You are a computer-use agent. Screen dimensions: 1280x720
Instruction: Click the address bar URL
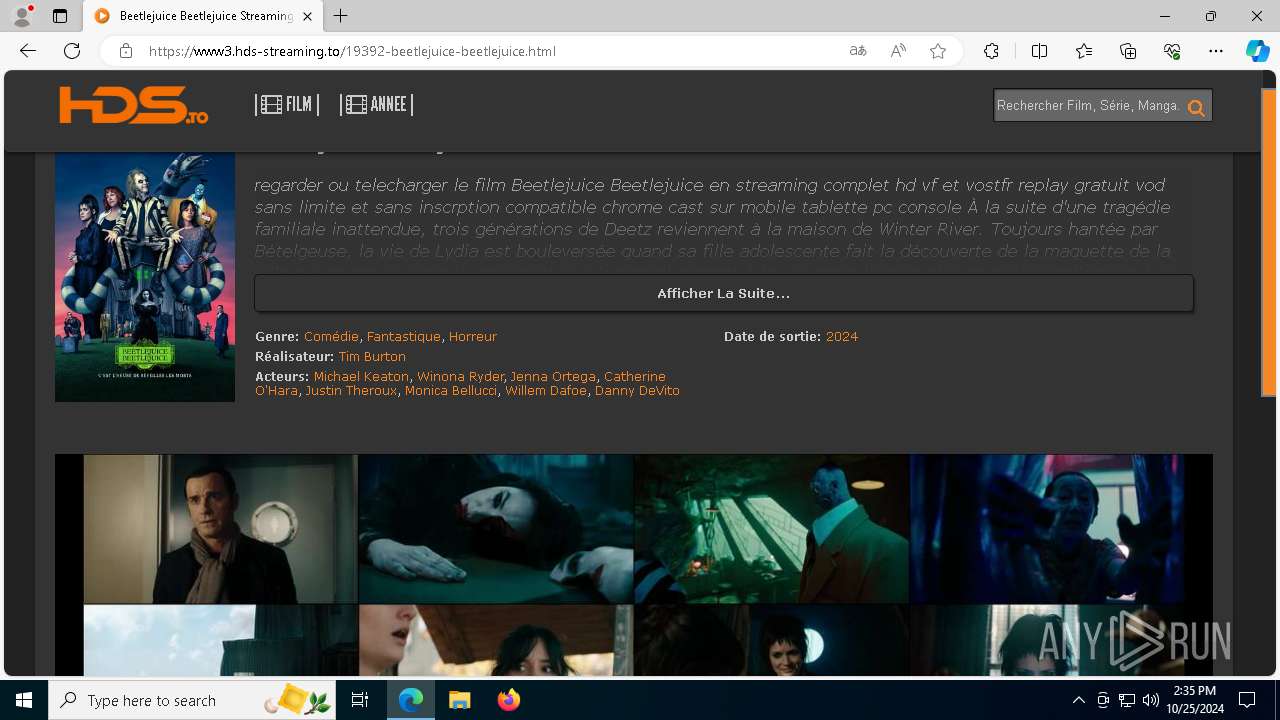[x=352, y=51]
